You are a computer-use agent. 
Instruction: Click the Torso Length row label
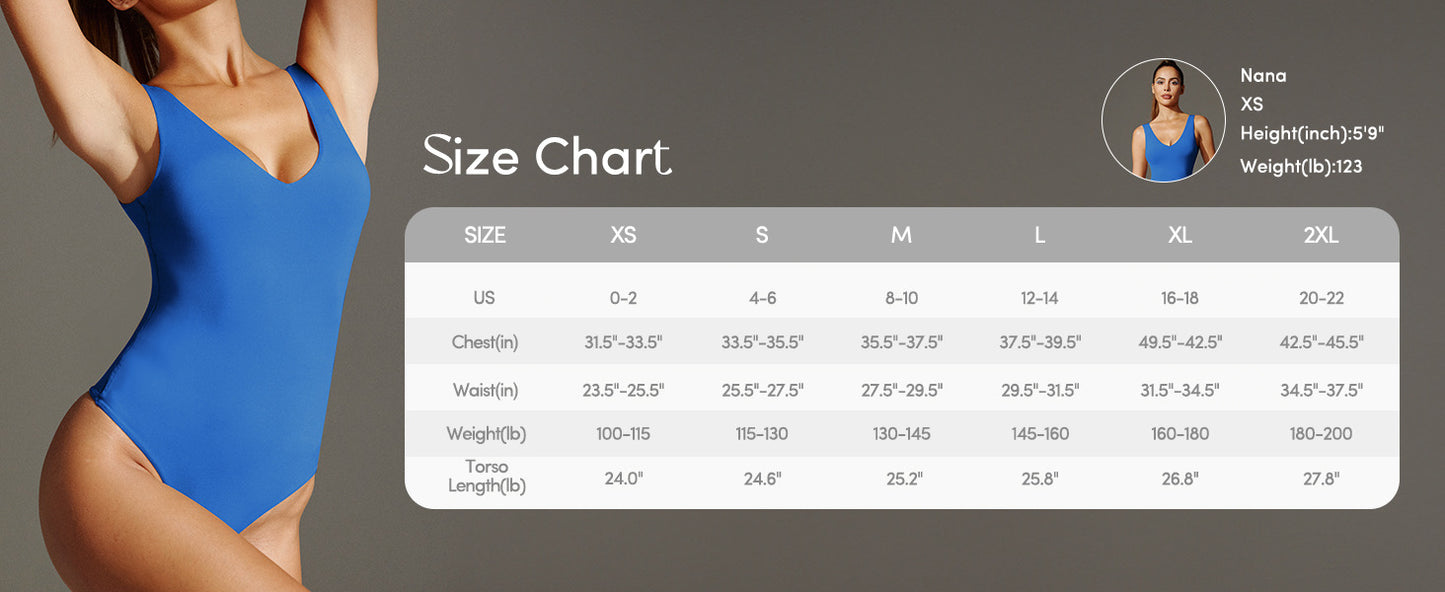pos(486,477)
